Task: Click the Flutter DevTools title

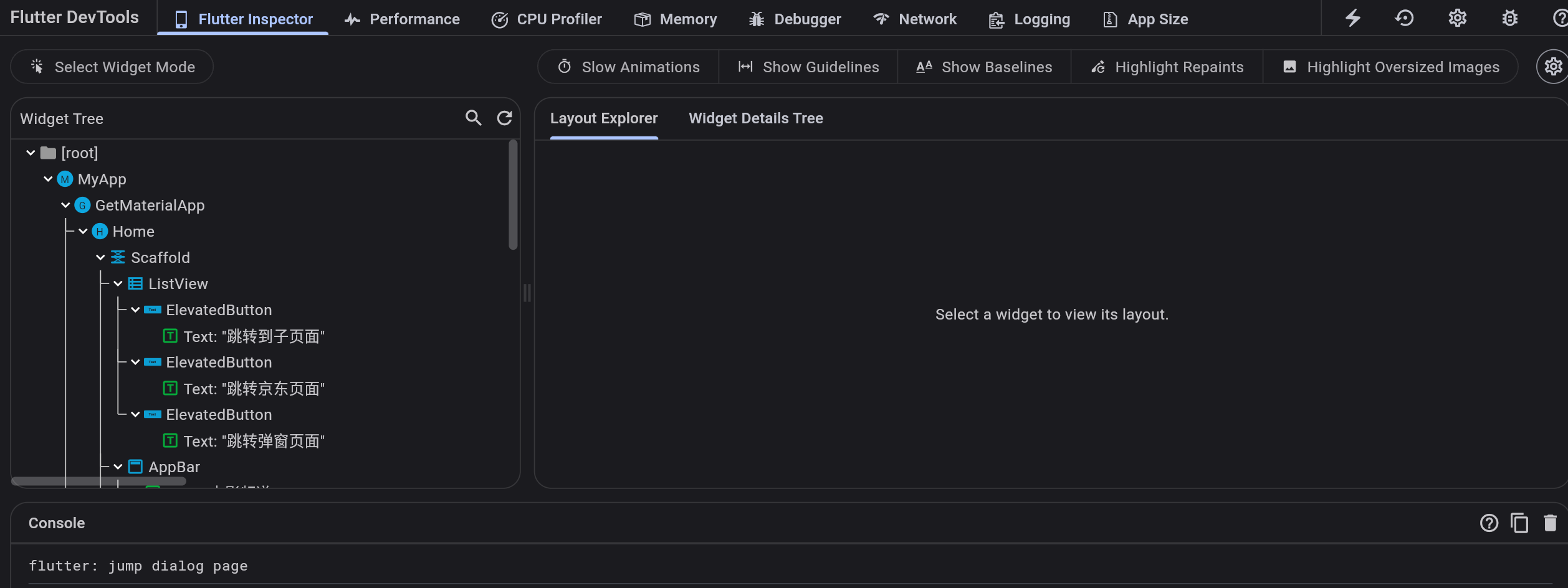Action: 74,17
